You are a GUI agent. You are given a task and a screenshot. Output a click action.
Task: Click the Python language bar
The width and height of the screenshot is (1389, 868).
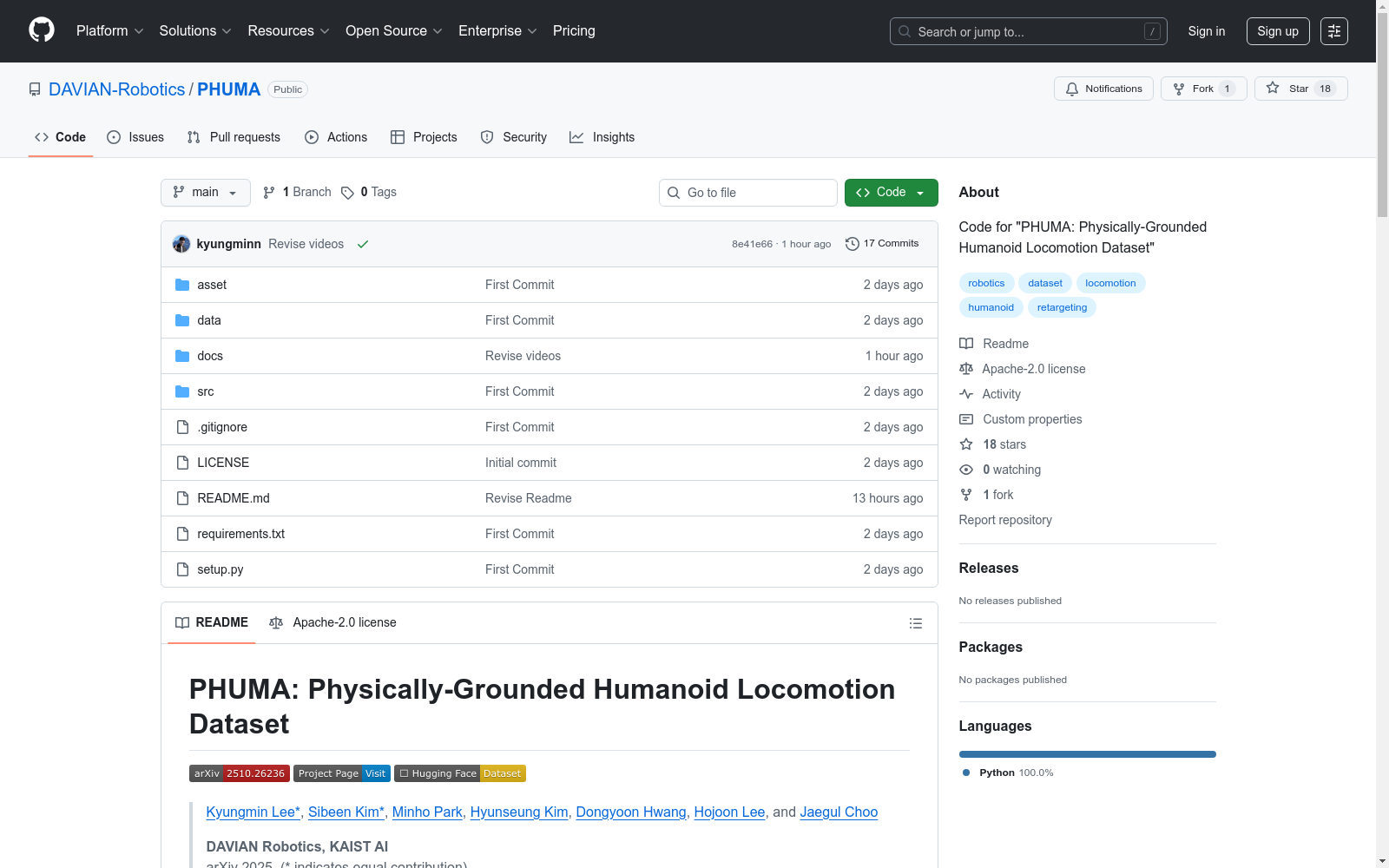pos(1088,754)
